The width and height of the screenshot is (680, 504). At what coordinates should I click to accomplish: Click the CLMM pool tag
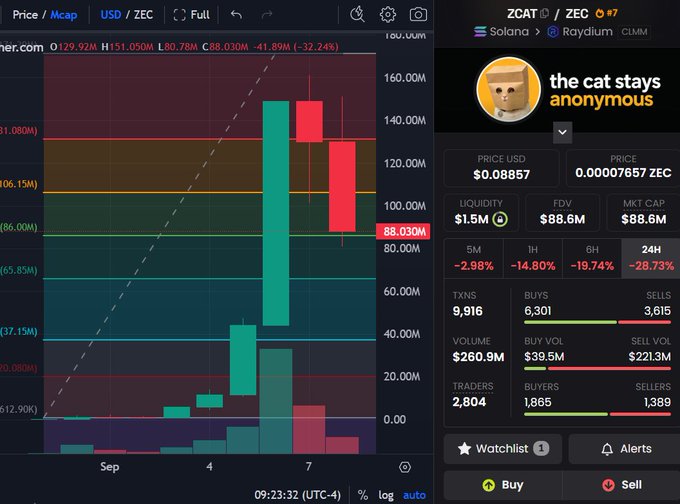[x=634, y=32]
